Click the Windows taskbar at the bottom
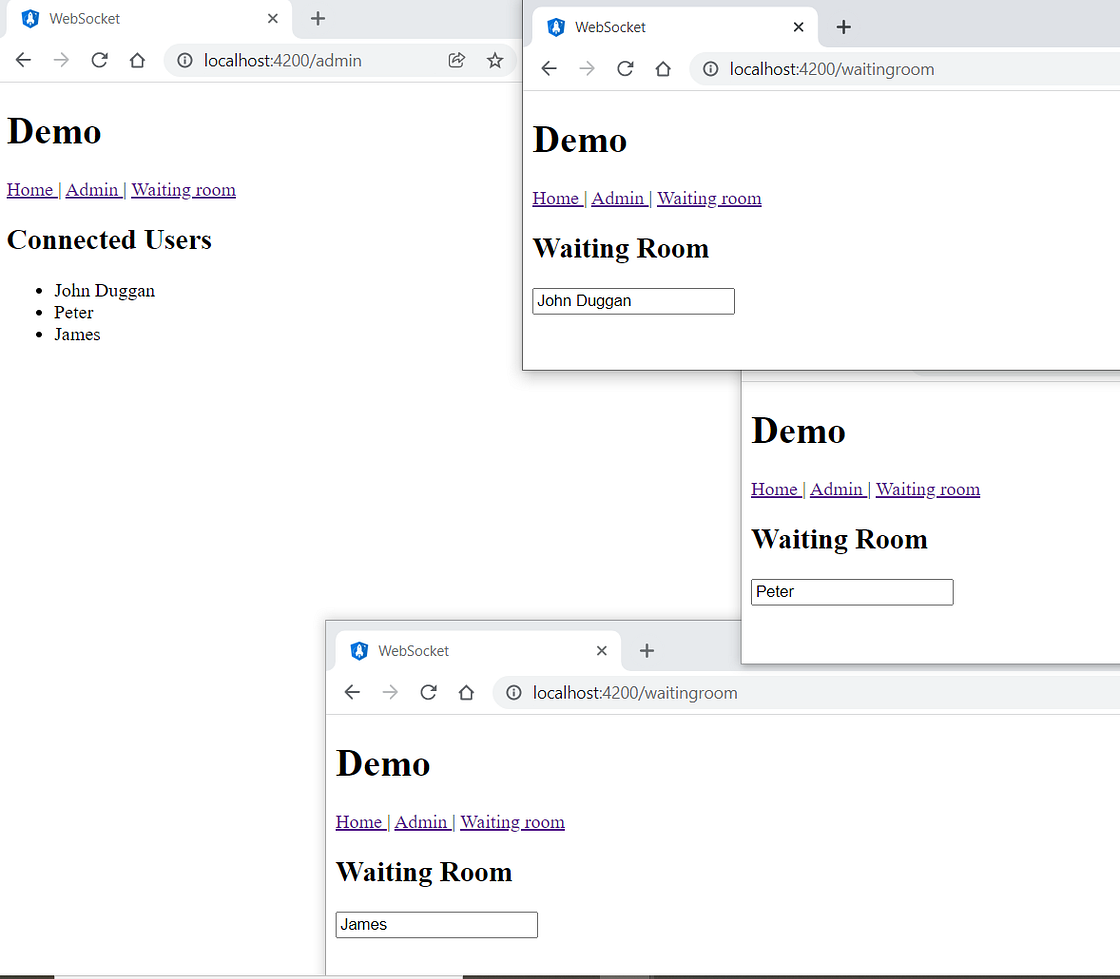1120x979 pixels. pyautogui.click(x=560, y=972)
